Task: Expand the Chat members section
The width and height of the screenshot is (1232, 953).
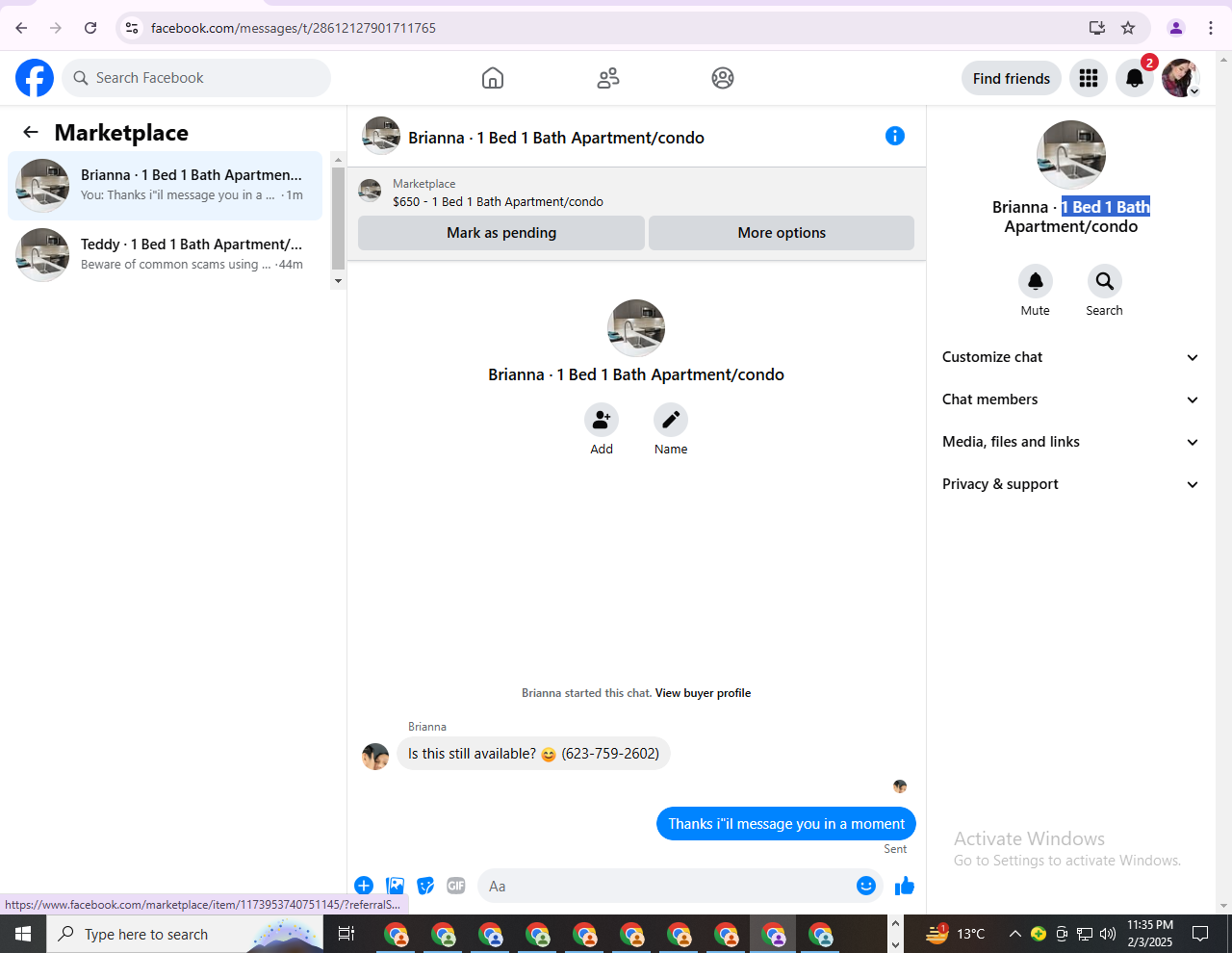Action: click(1071, 399)
